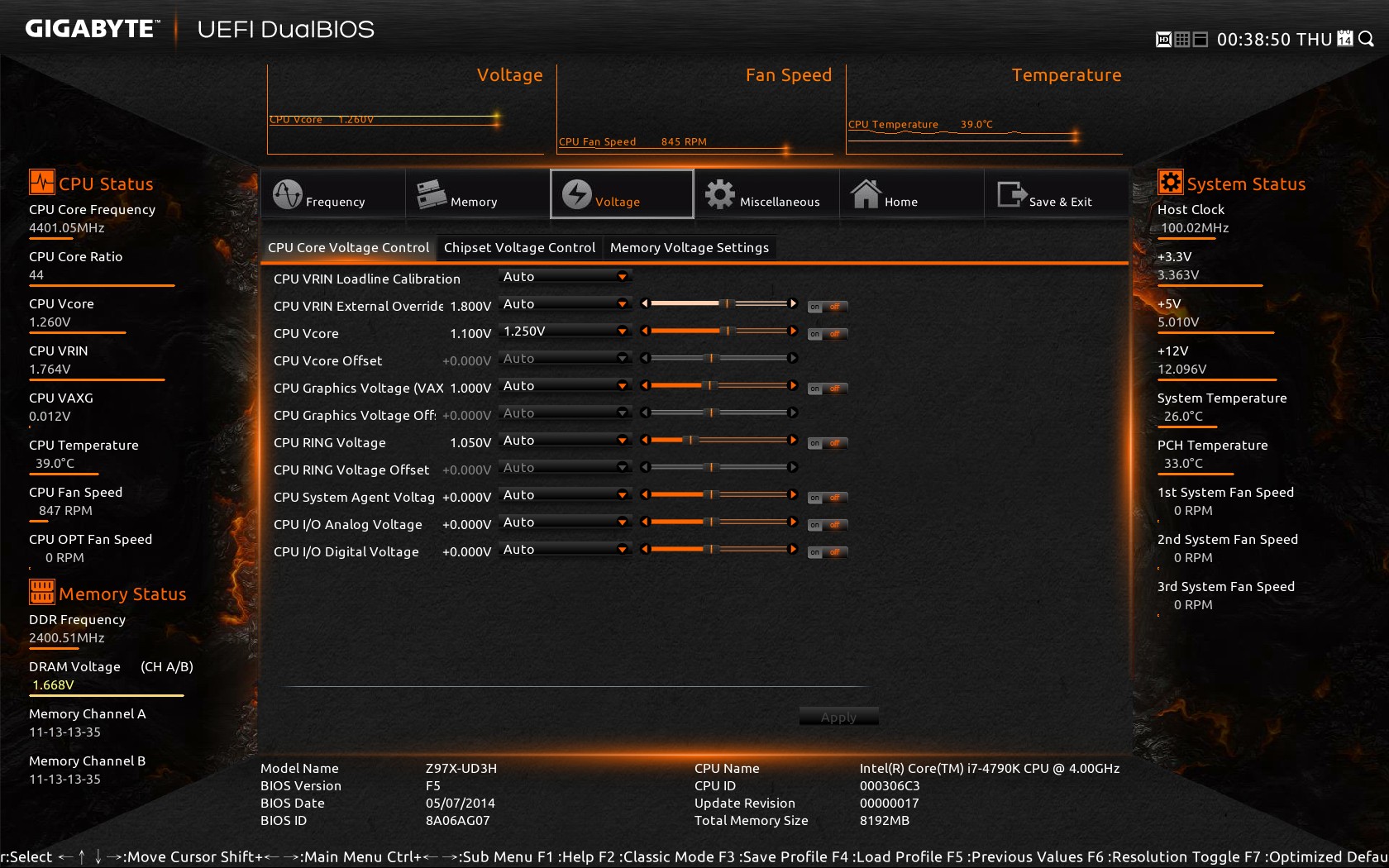
Task: Open CPU Vcore 1.250V dropdown
Action: coord(566,331)
